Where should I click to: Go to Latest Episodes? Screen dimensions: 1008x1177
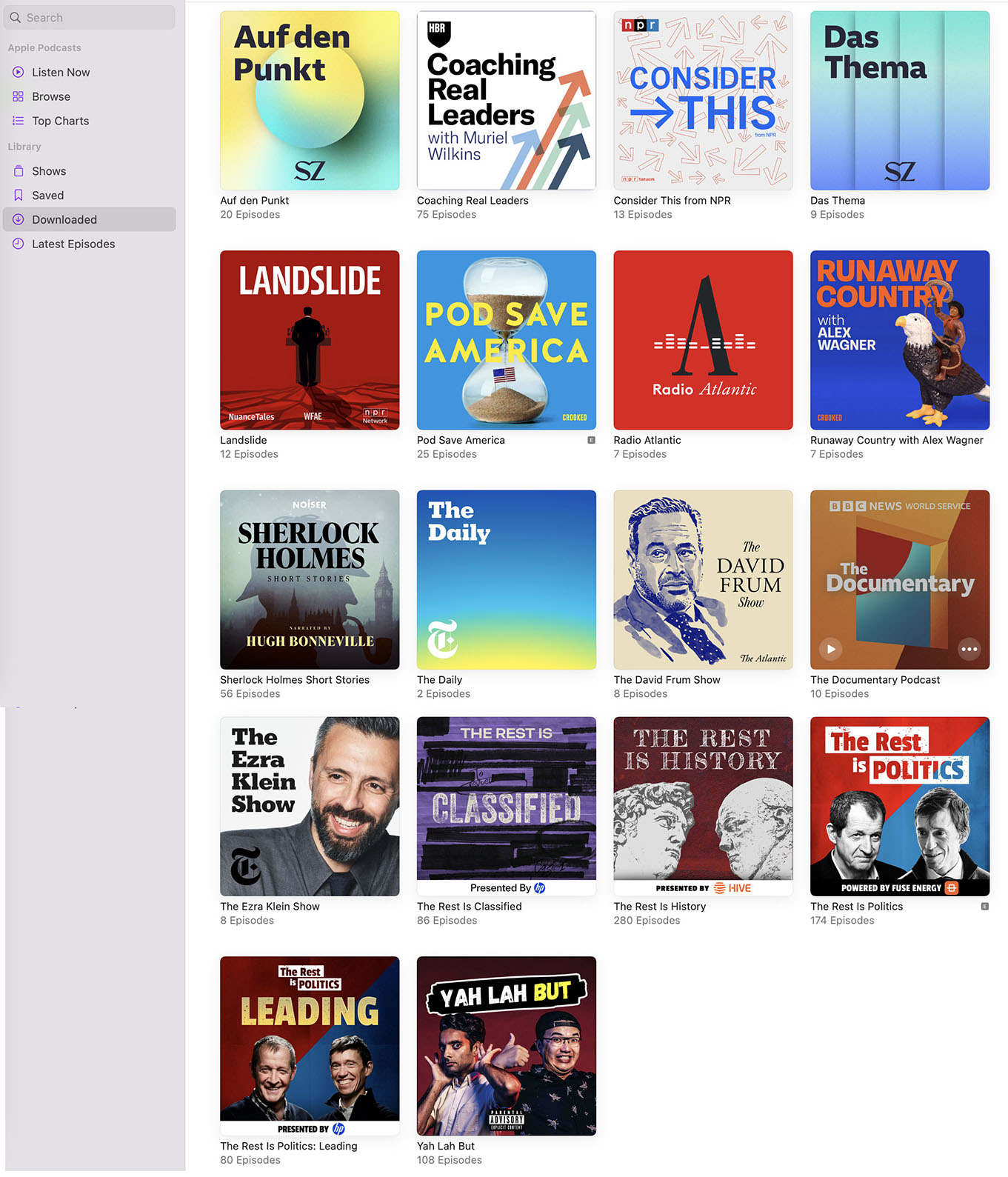coord(73,244)
